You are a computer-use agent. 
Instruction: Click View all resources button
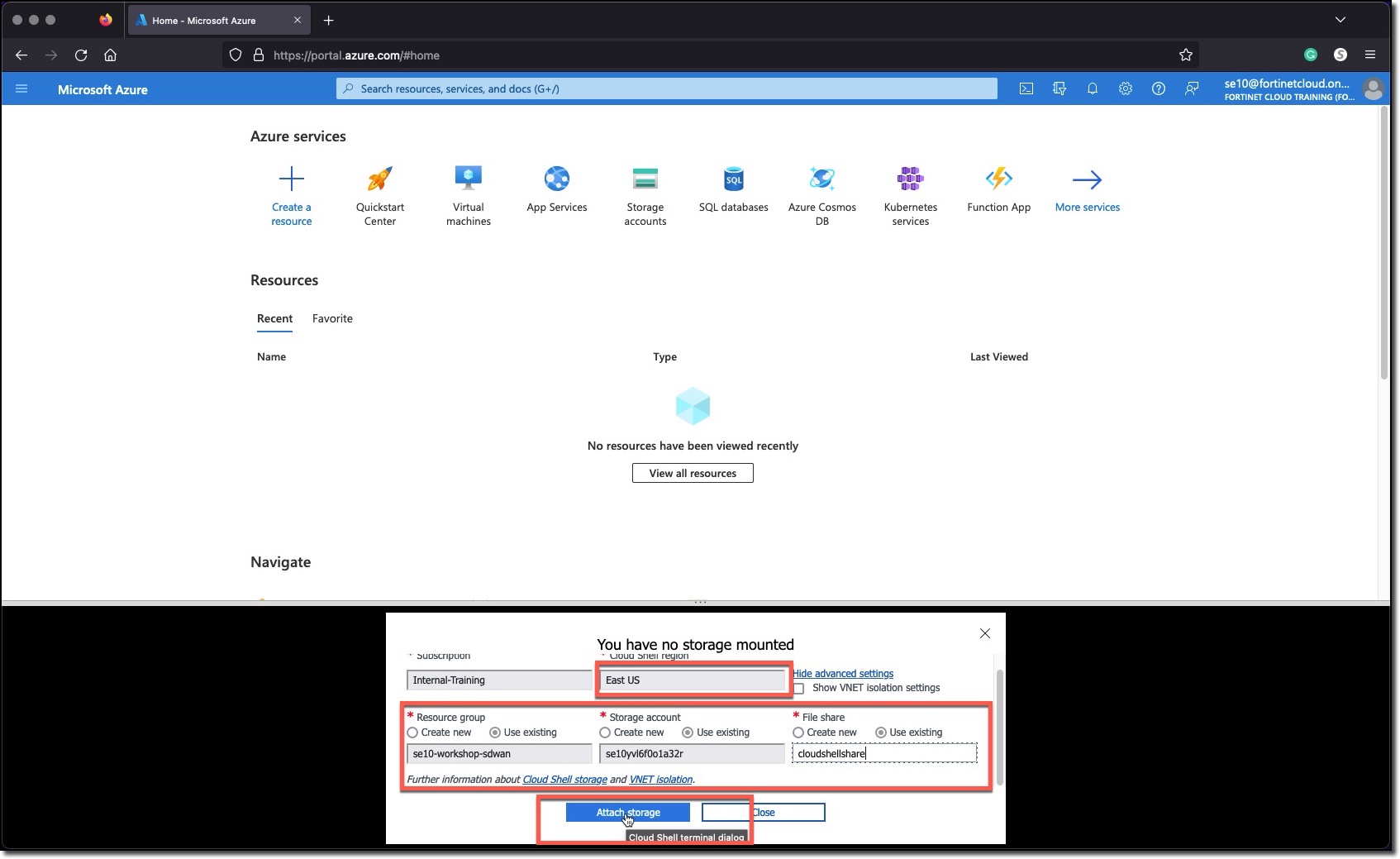pyautogui.click(x=693, y=473)
